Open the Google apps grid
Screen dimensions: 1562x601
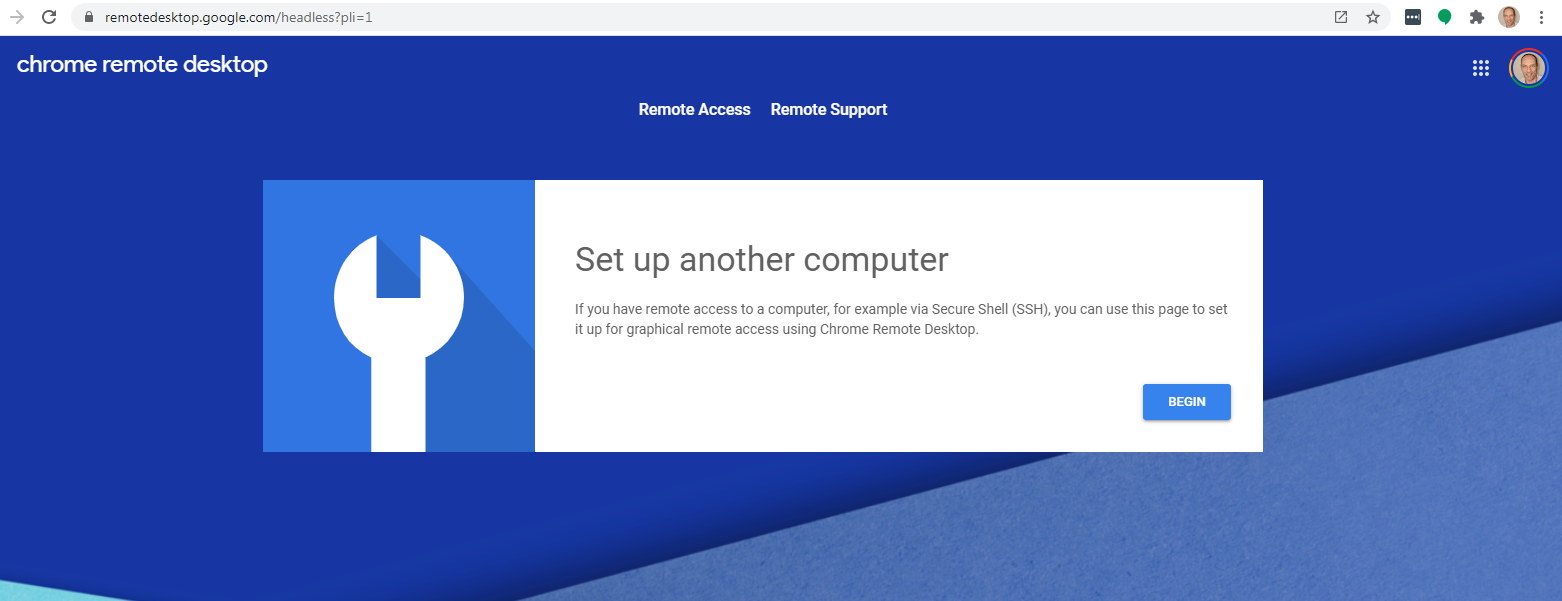click(x=1481, y=68)
